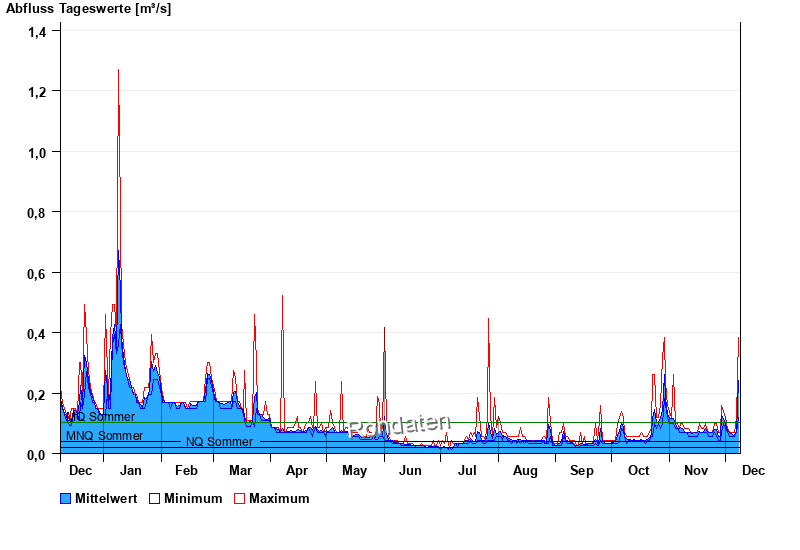Viewport: 800px width, 550px height.
Task: Click the 1,4 value on y-axis
Action: (37, 31)
